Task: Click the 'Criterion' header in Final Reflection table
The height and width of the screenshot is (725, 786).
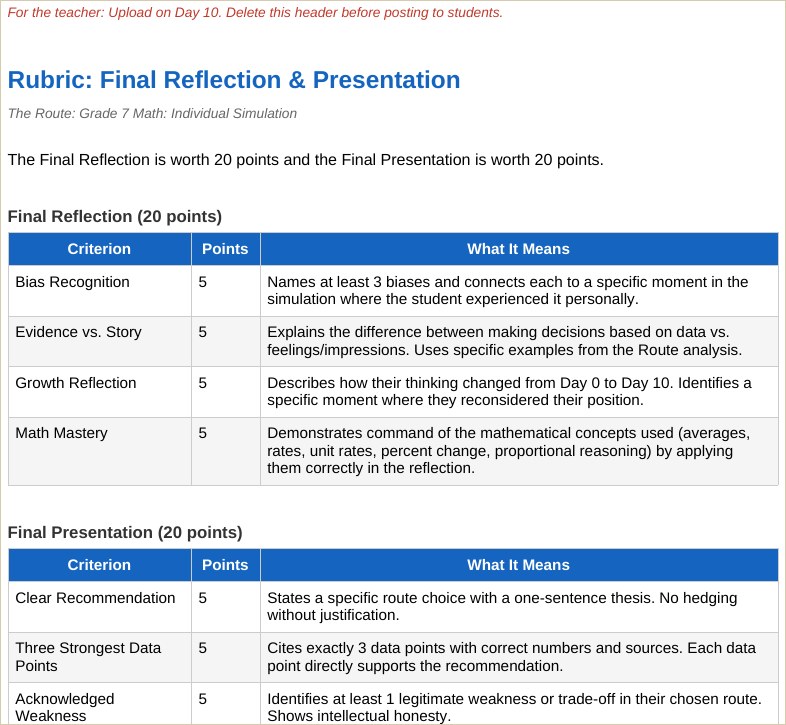Action: click(99, 249)
